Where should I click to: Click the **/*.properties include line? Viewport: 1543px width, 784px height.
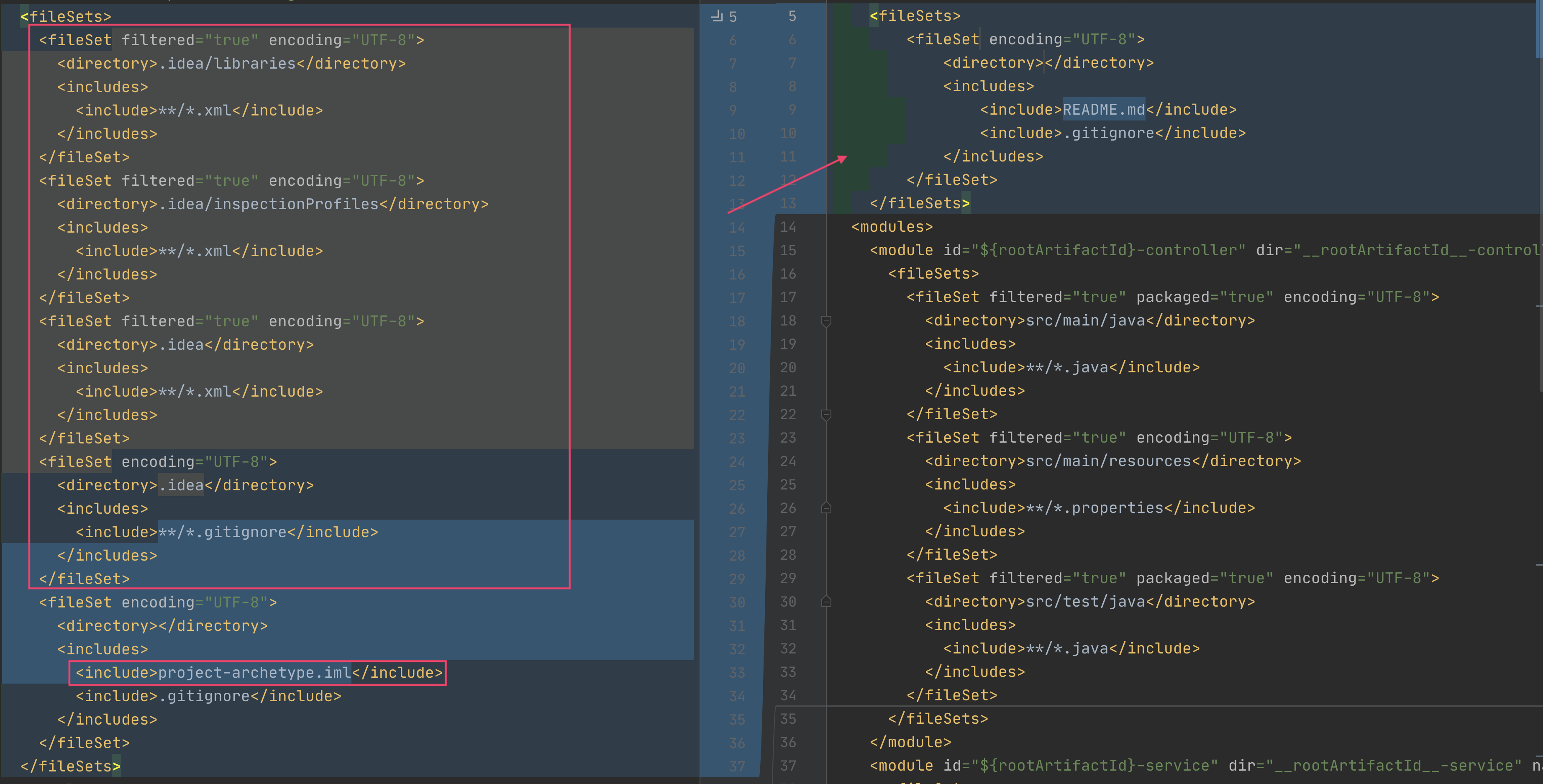click(1099, 508)
